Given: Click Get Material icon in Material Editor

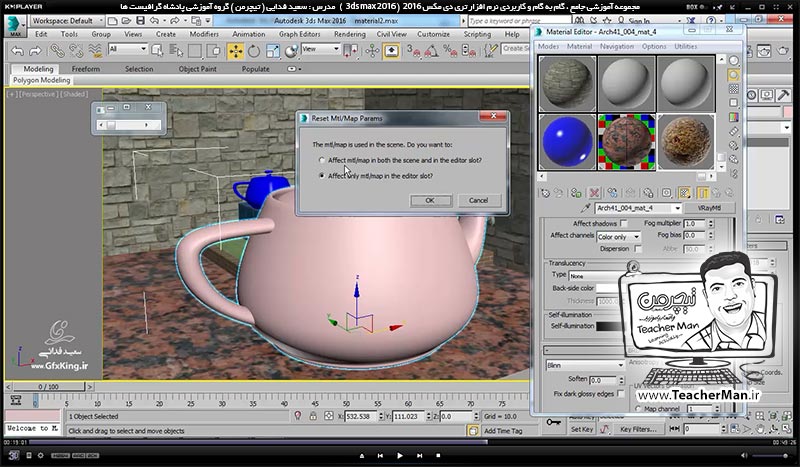Looking at the screenshot, I should point(545,193).
